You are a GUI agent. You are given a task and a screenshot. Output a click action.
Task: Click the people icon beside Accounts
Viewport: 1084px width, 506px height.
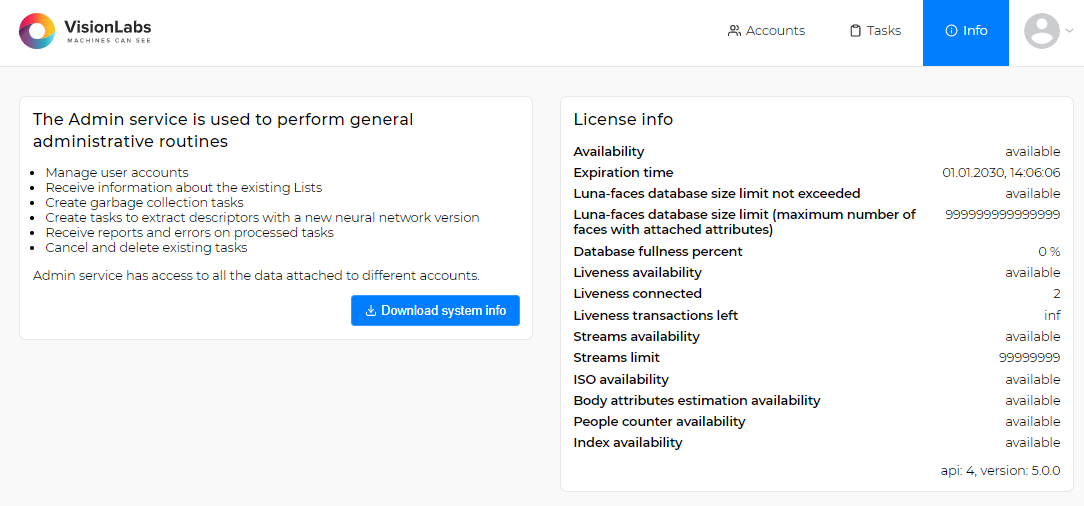tap(734, 31)
